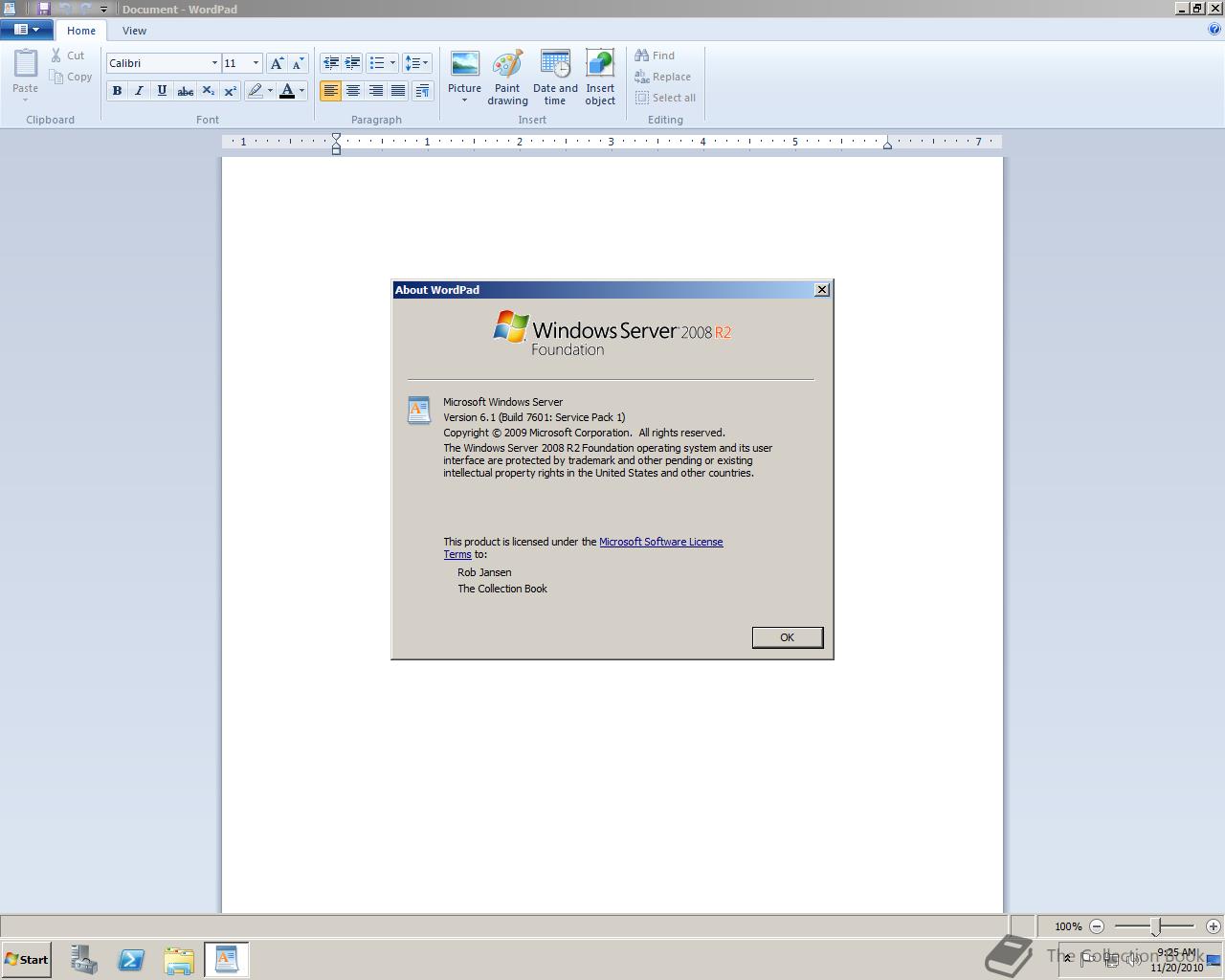Open the Start menu
This screenshot has width=1225, height=980.
point(26,959)
